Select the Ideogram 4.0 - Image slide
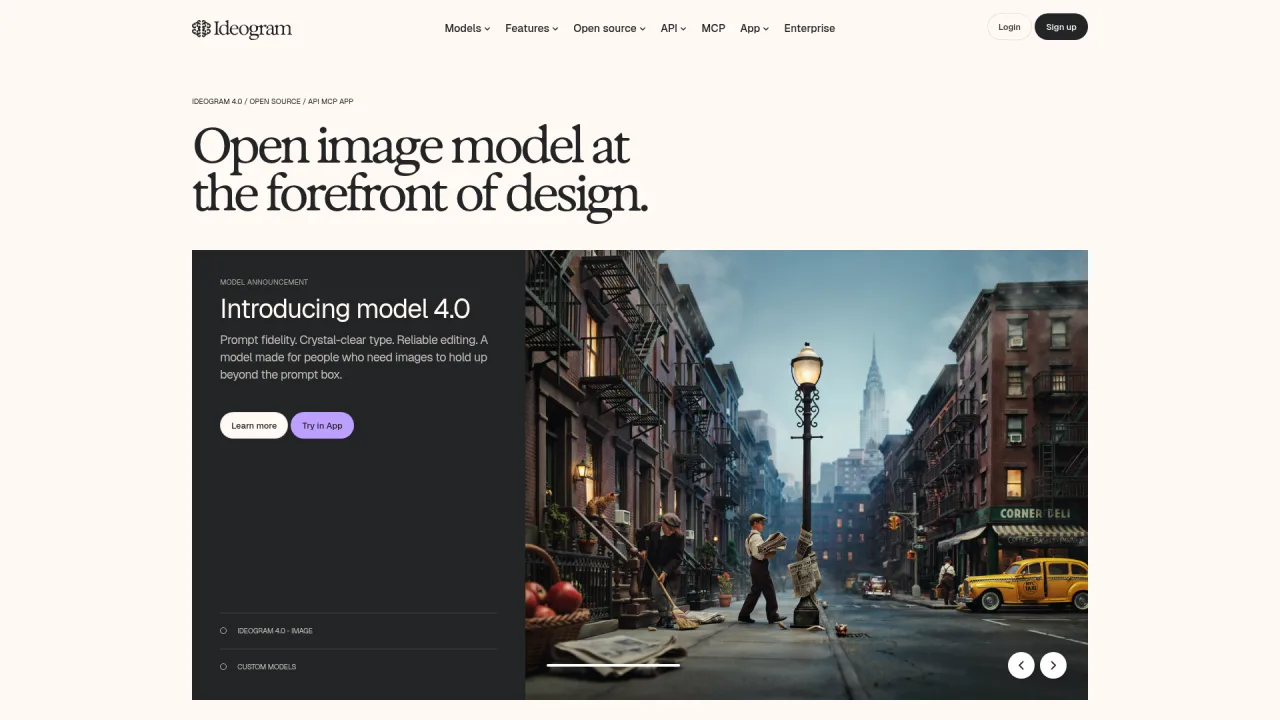Screen dimensions: 1280x720 coord(358,631)
